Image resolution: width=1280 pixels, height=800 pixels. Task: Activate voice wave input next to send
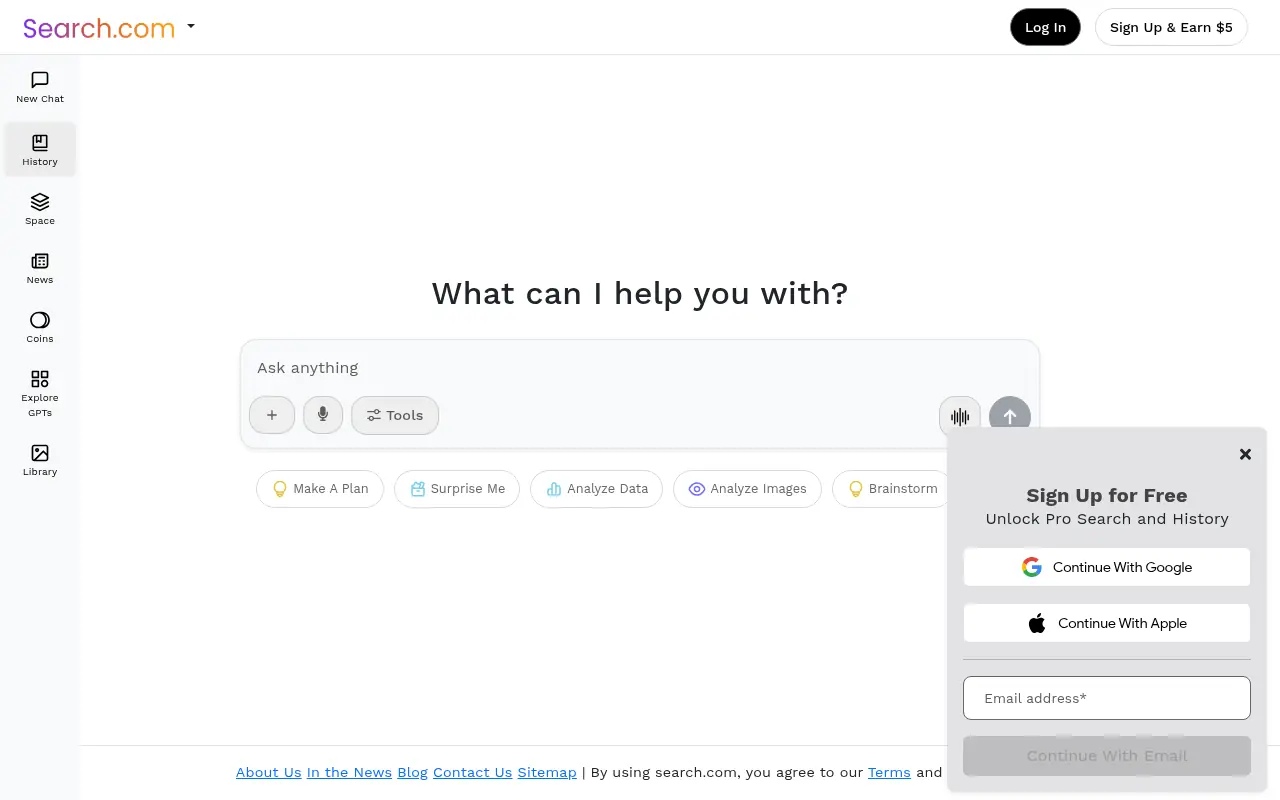point(959,415)
